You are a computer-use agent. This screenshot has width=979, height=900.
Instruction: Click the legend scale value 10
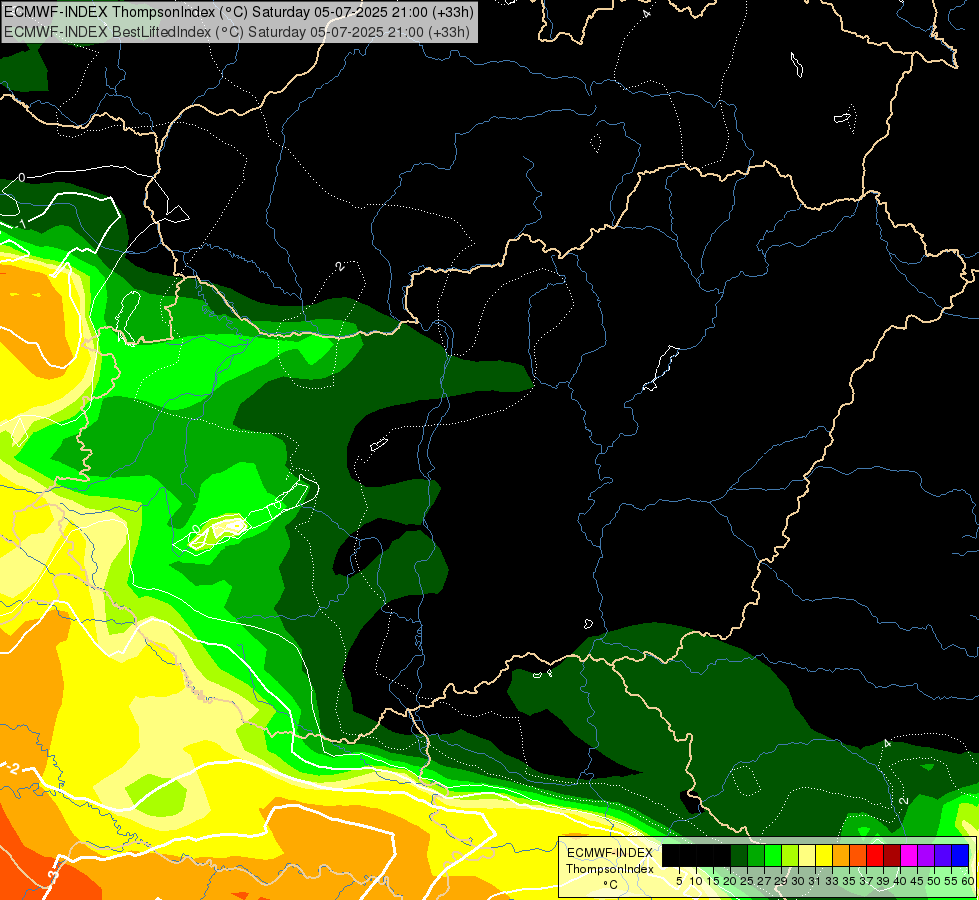[x=696, y=881]
